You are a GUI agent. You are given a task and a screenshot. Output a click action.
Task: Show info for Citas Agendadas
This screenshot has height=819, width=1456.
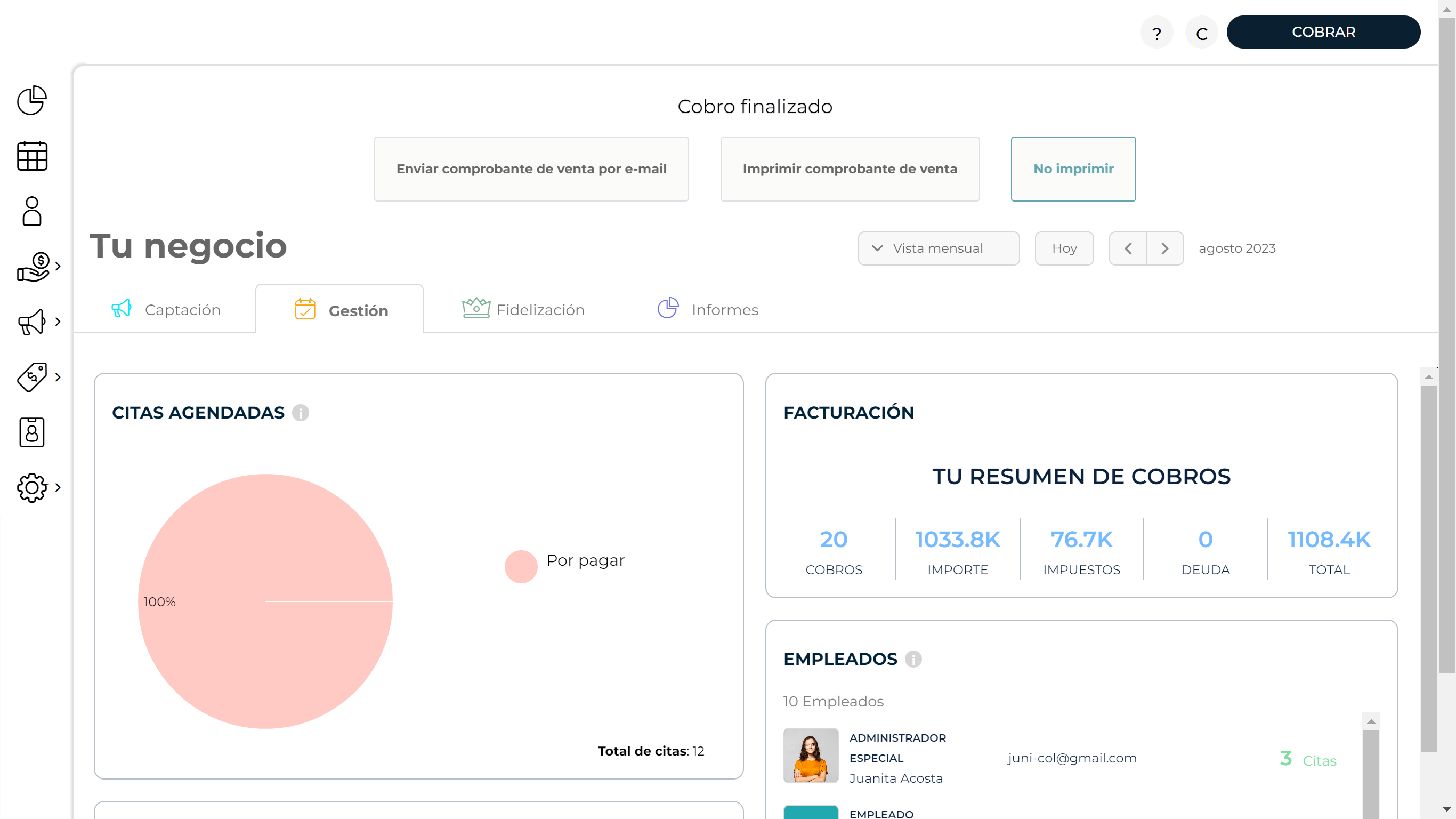(301, 413)
